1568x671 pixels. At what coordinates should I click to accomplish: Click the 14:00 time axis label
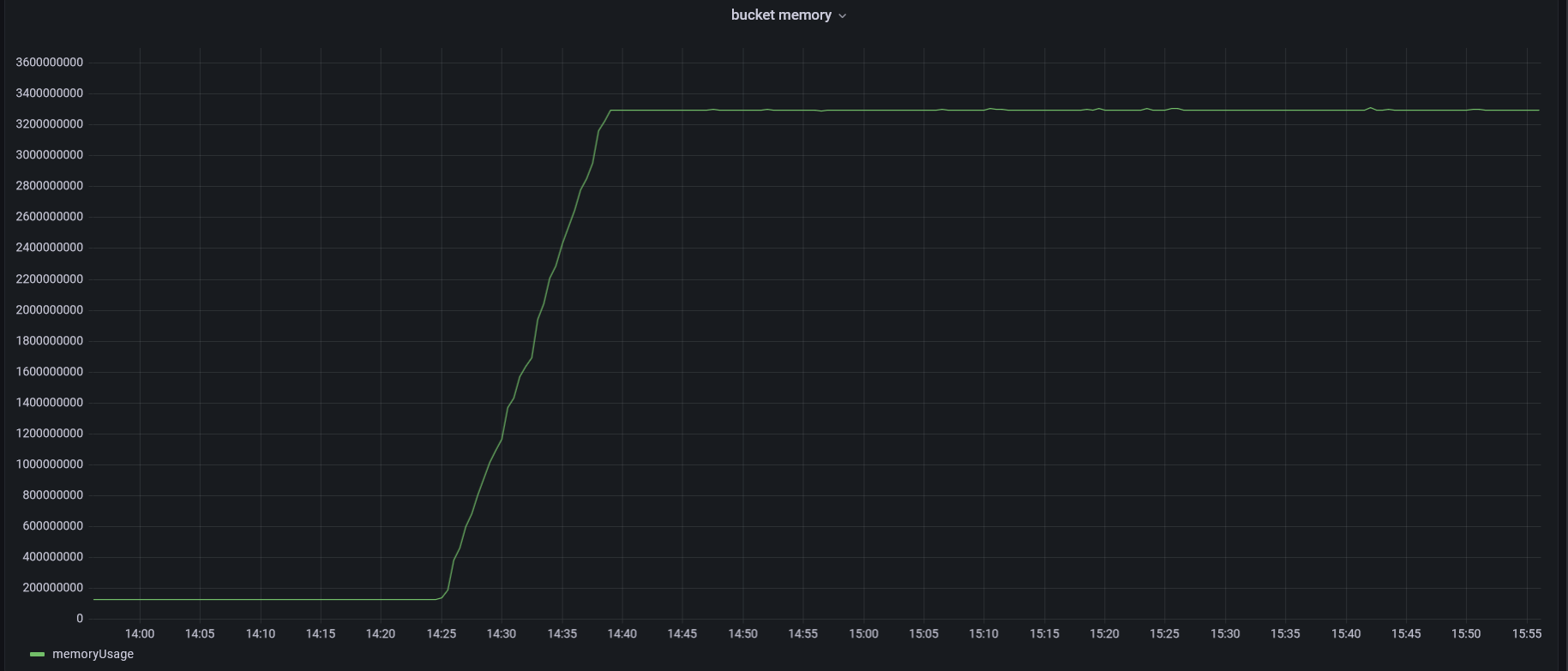pos(140,634)
